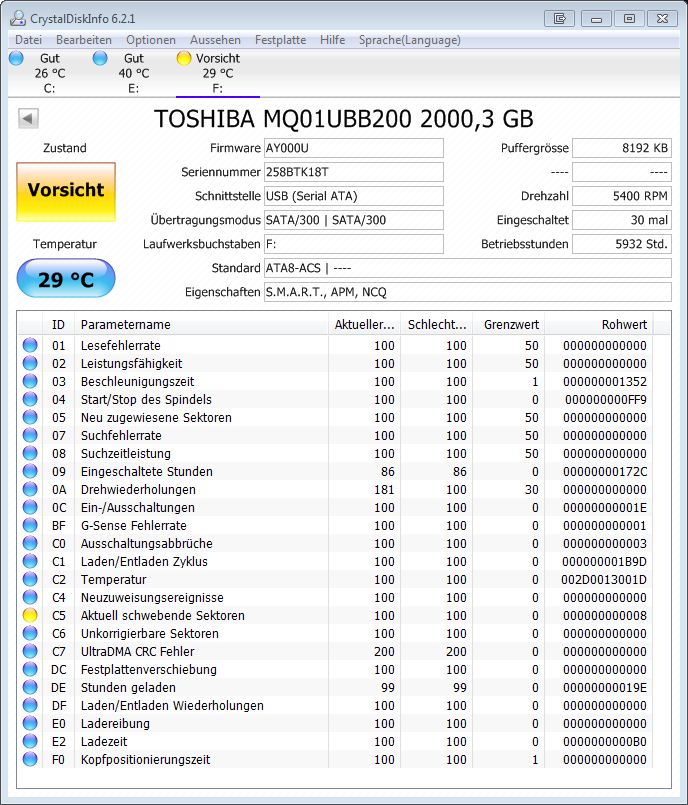688x805 pixels.
Task: Click the status icon for Beschleunigungszeit
Action: [30, 381]
